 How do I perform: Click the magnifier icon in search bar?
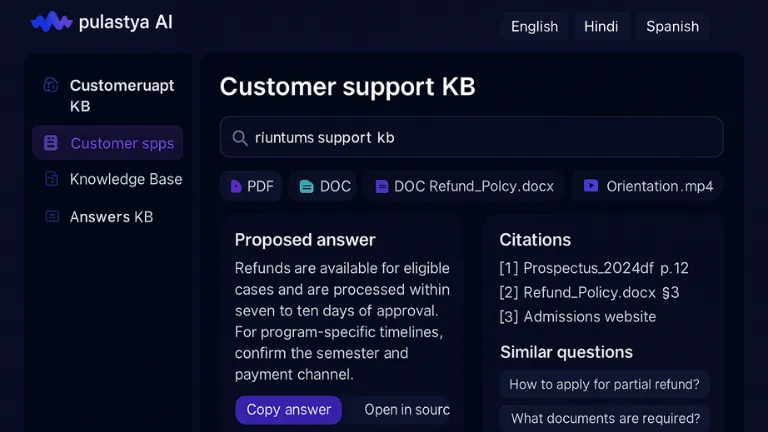[x=240, y=138]
